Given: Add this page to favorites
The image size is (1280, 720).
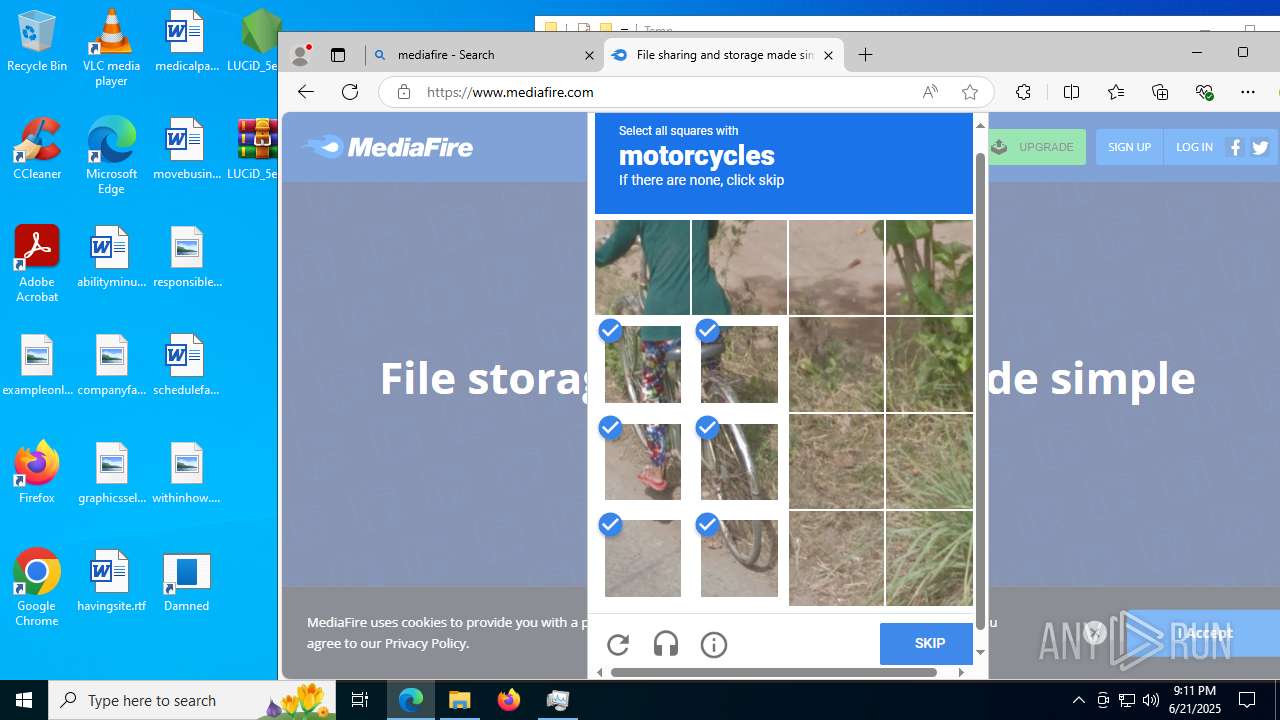Looking at the screenshot, I should pos(970,92).
